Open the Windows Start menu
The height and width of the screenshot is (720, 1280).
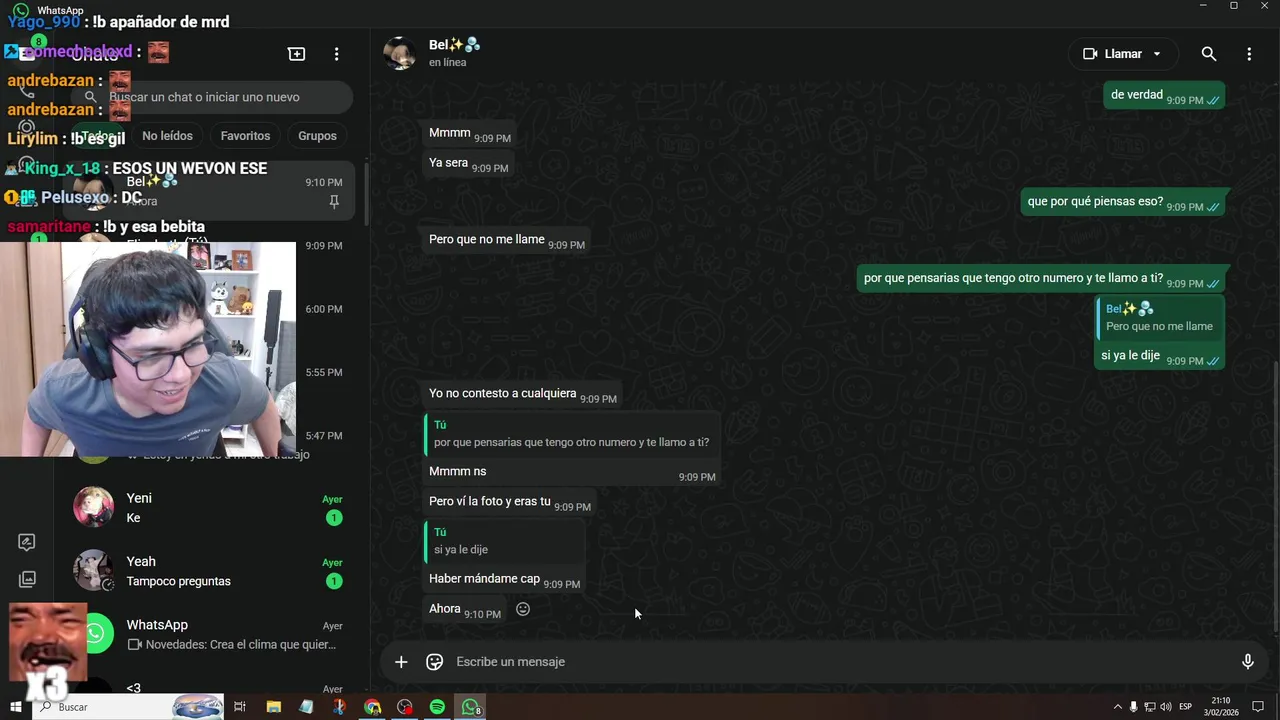click(16, 707)
